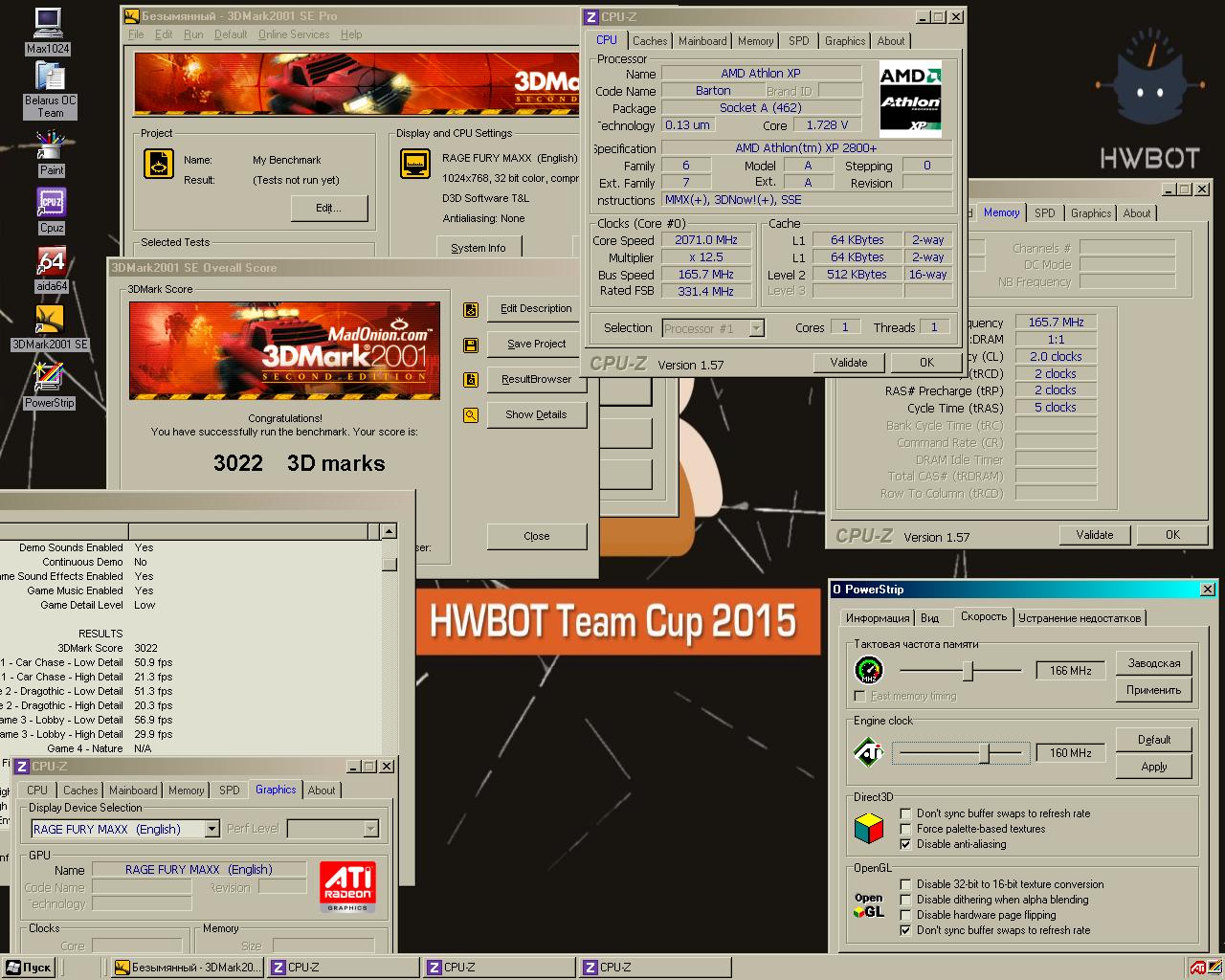Open the Help menu in 3DMark
The width and height of the screenshot is (1225, 980).
point(351,34)
